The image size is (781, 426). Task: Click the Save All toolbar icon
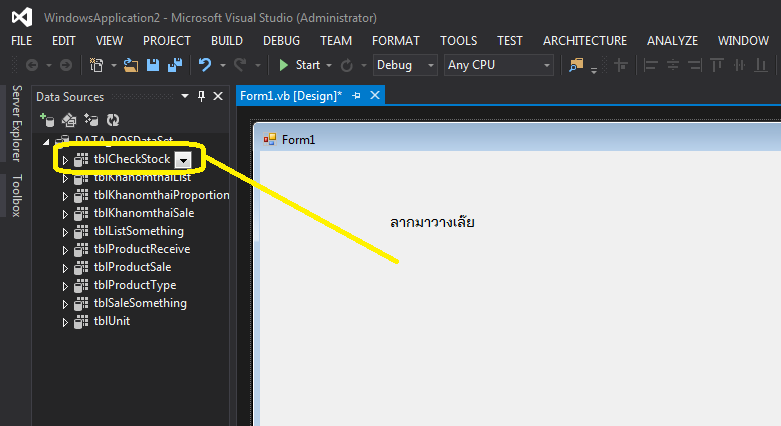[175, 65]
